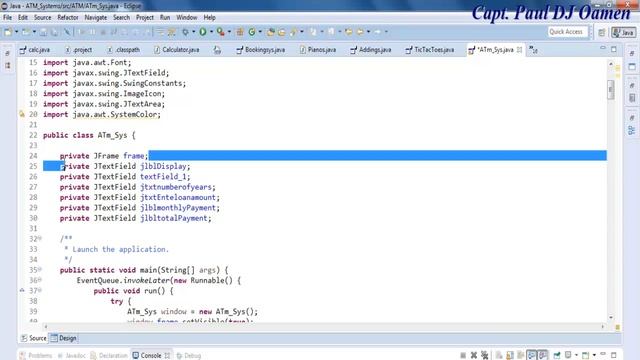Click the Run External Tools icon
This screenshot has height=360, width=640.
point(220,32)
